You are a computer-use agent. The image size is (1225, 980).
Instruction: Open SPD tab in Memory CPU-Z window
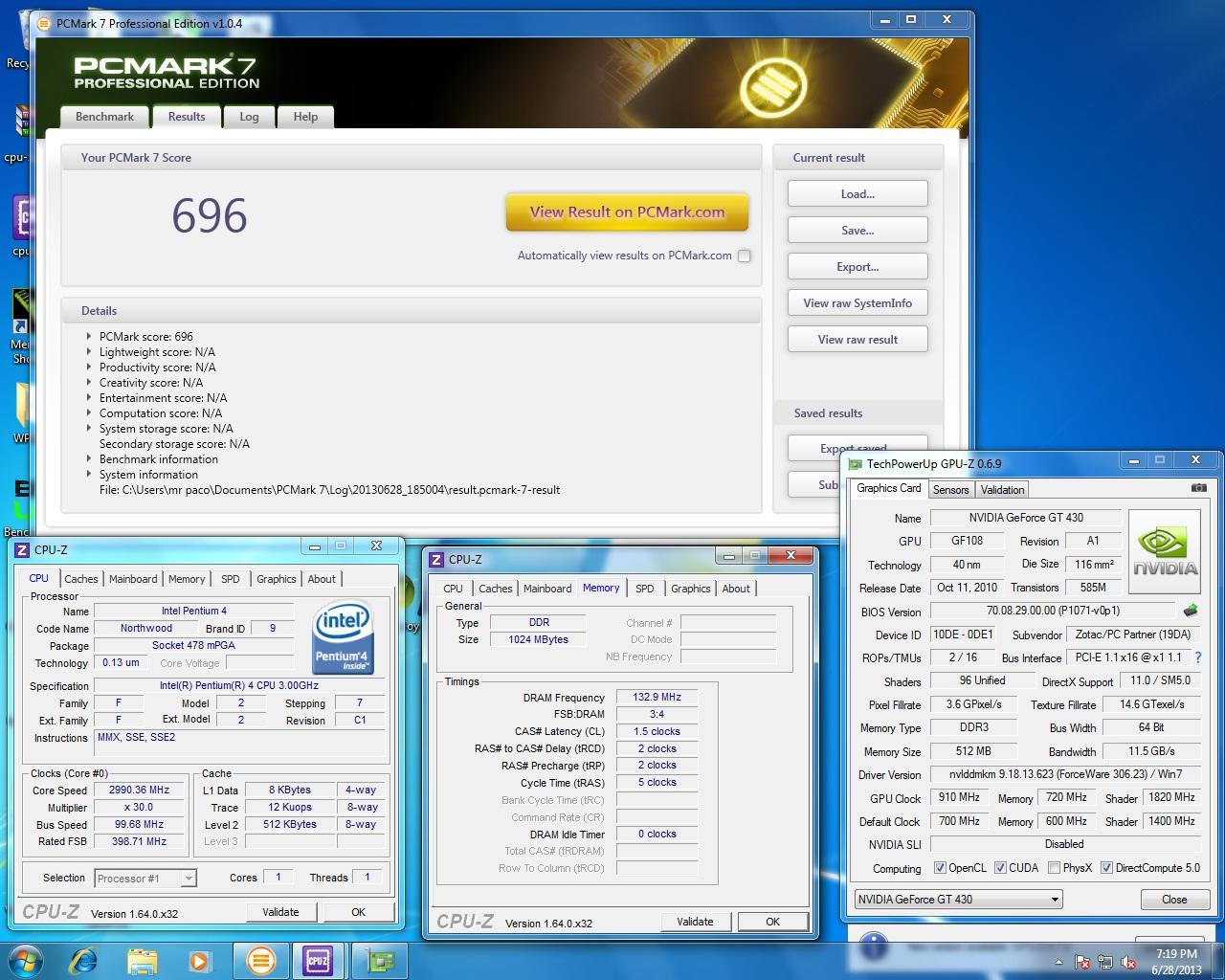(645, 589)
